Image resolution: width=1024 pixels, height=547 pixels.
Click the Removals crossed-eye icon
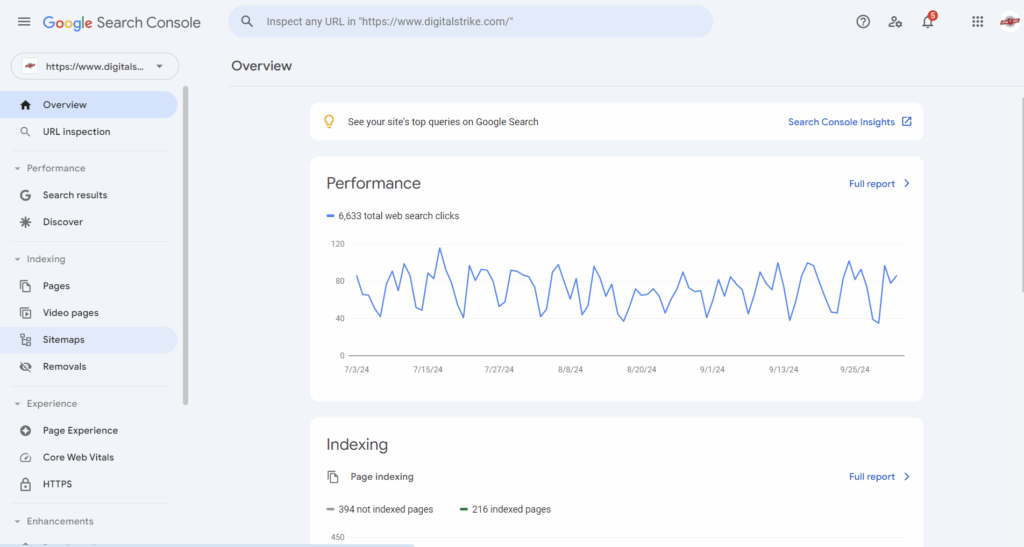[x=25, y=367]
